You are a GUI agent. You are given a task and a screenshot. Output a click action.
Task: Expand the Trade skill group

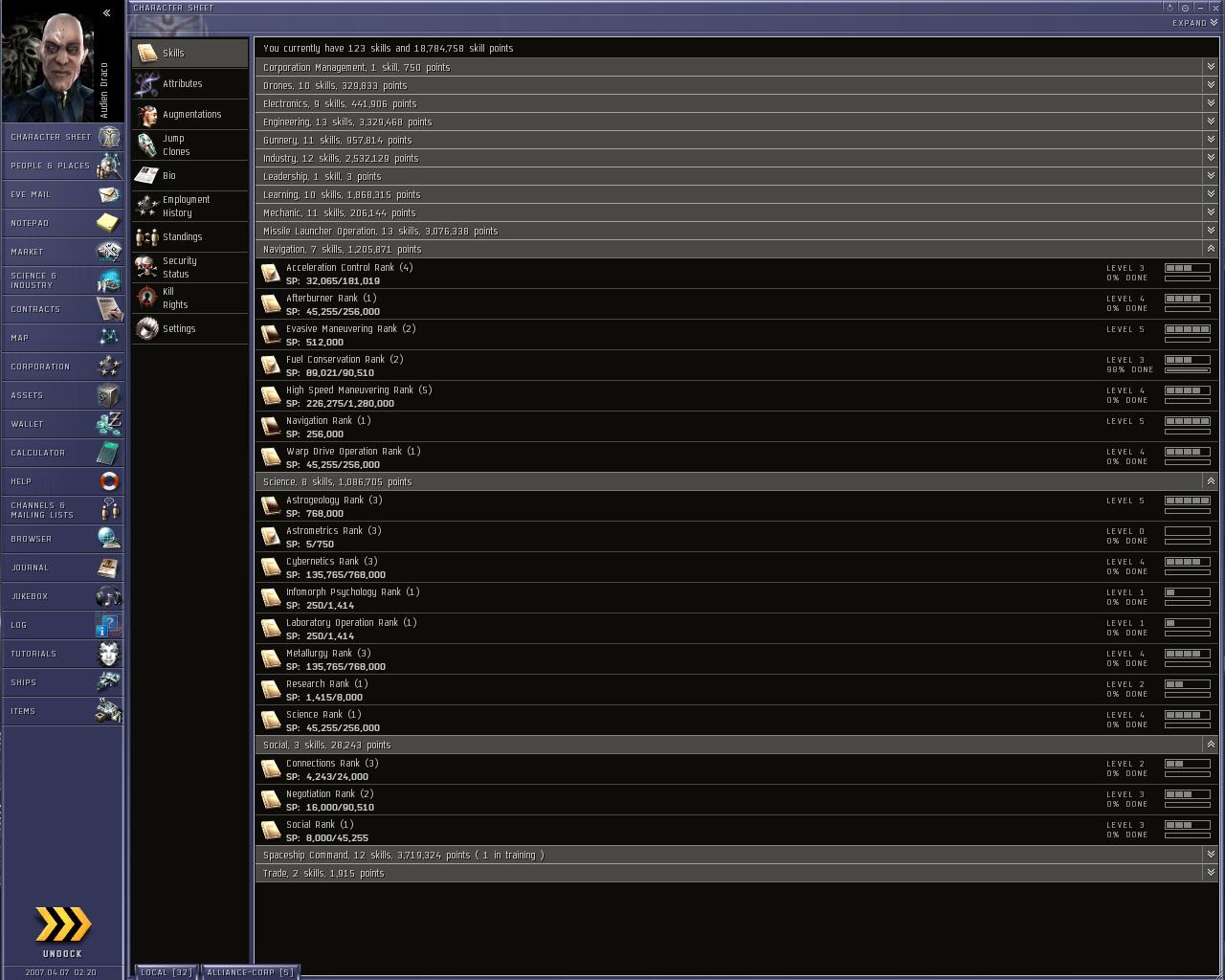point(1211,873)
